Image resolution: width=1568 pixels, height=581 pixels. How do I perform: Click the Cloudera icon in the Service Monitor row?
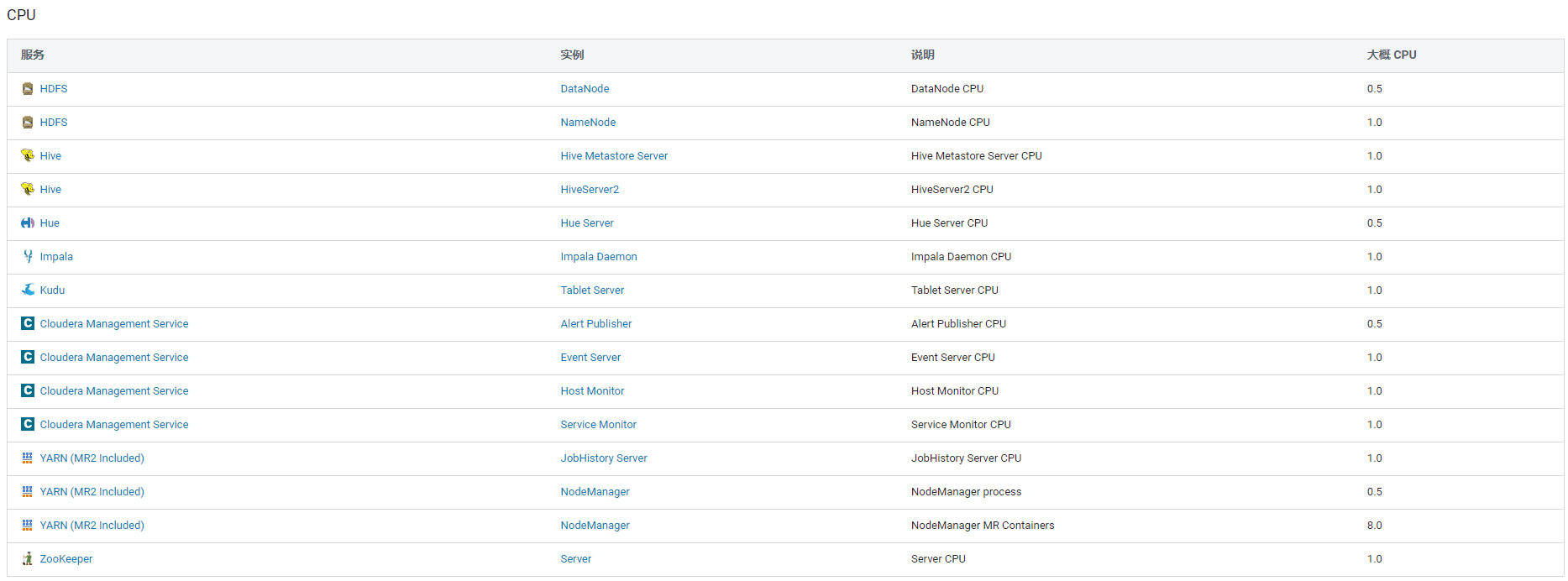tap(28, 424)
